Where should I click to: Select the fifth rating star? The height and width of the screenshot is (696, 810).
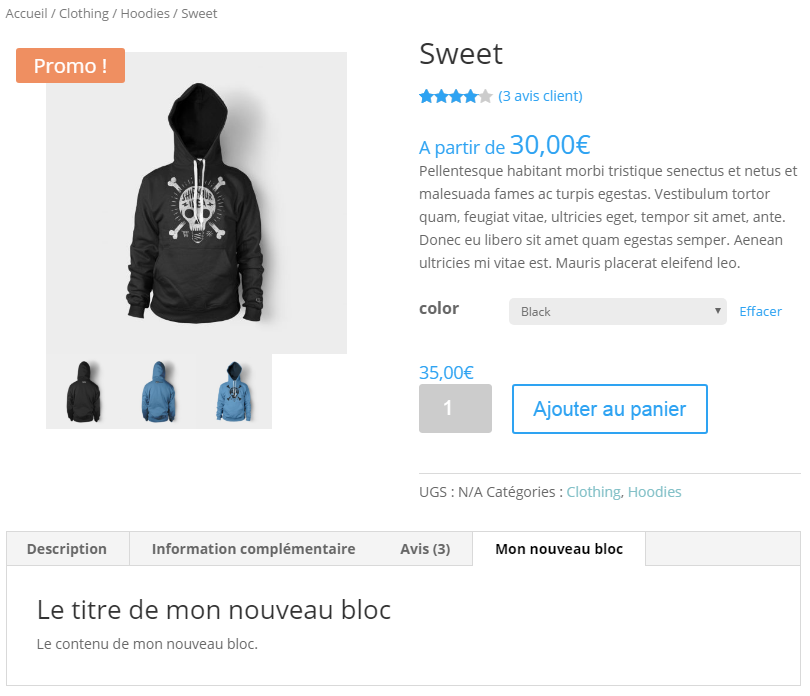[484, 95]
